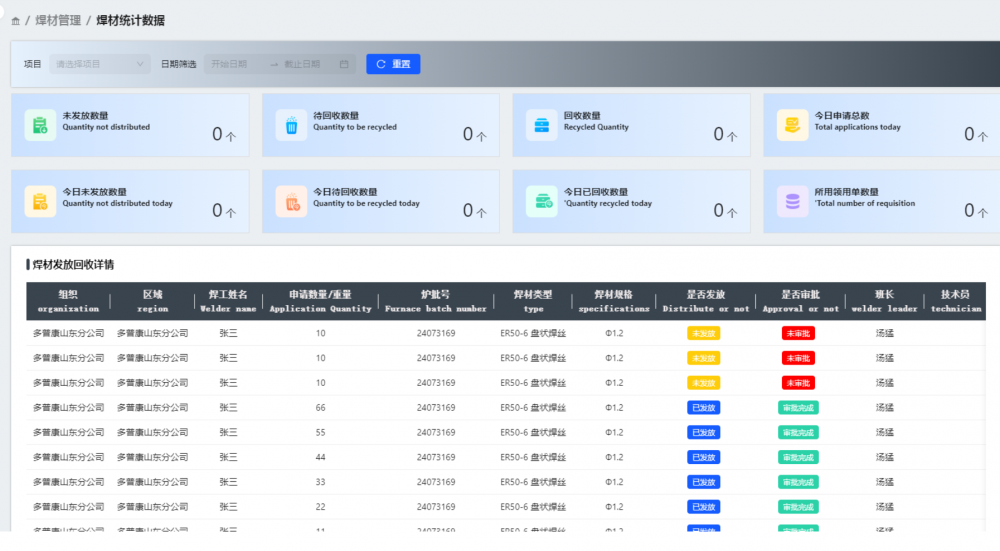This screenshot has height=551, width=1000.
Task: Click the 今日待回收数量 orange icon
Action: [291, 201]
